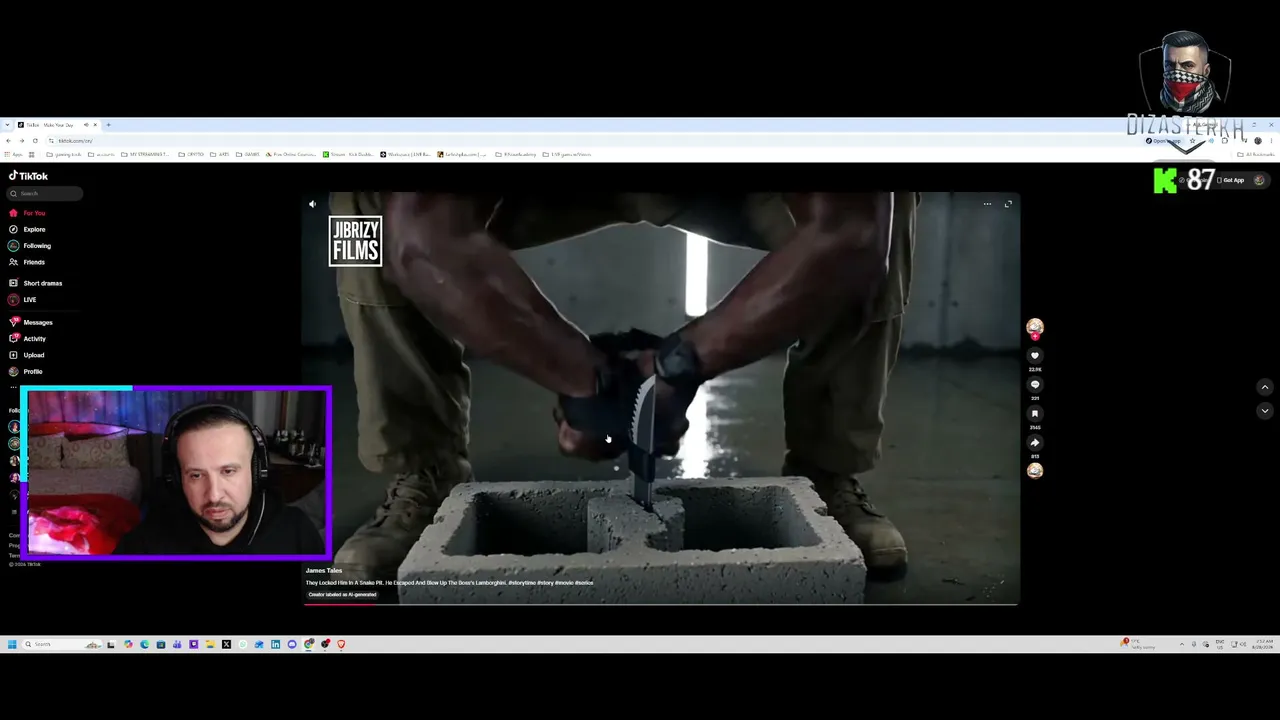This screenshot has height=720, width=1280.
Task: Open the video comments
Action: [1035, 384]
